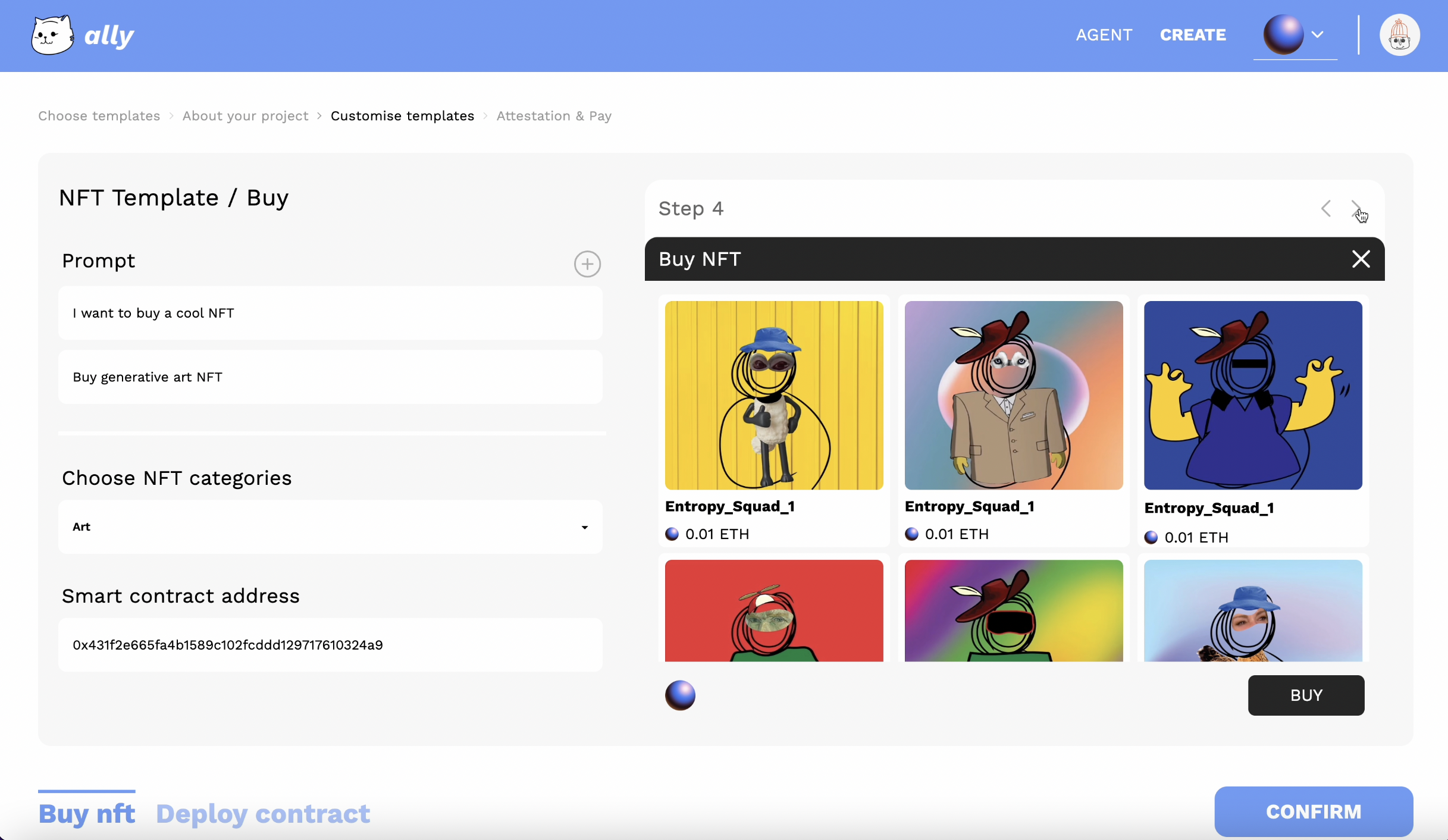Viewport: 1448px width, 840px height.
Task: Click the plus icon next to Prompt
Action: (x=587, y=263)
